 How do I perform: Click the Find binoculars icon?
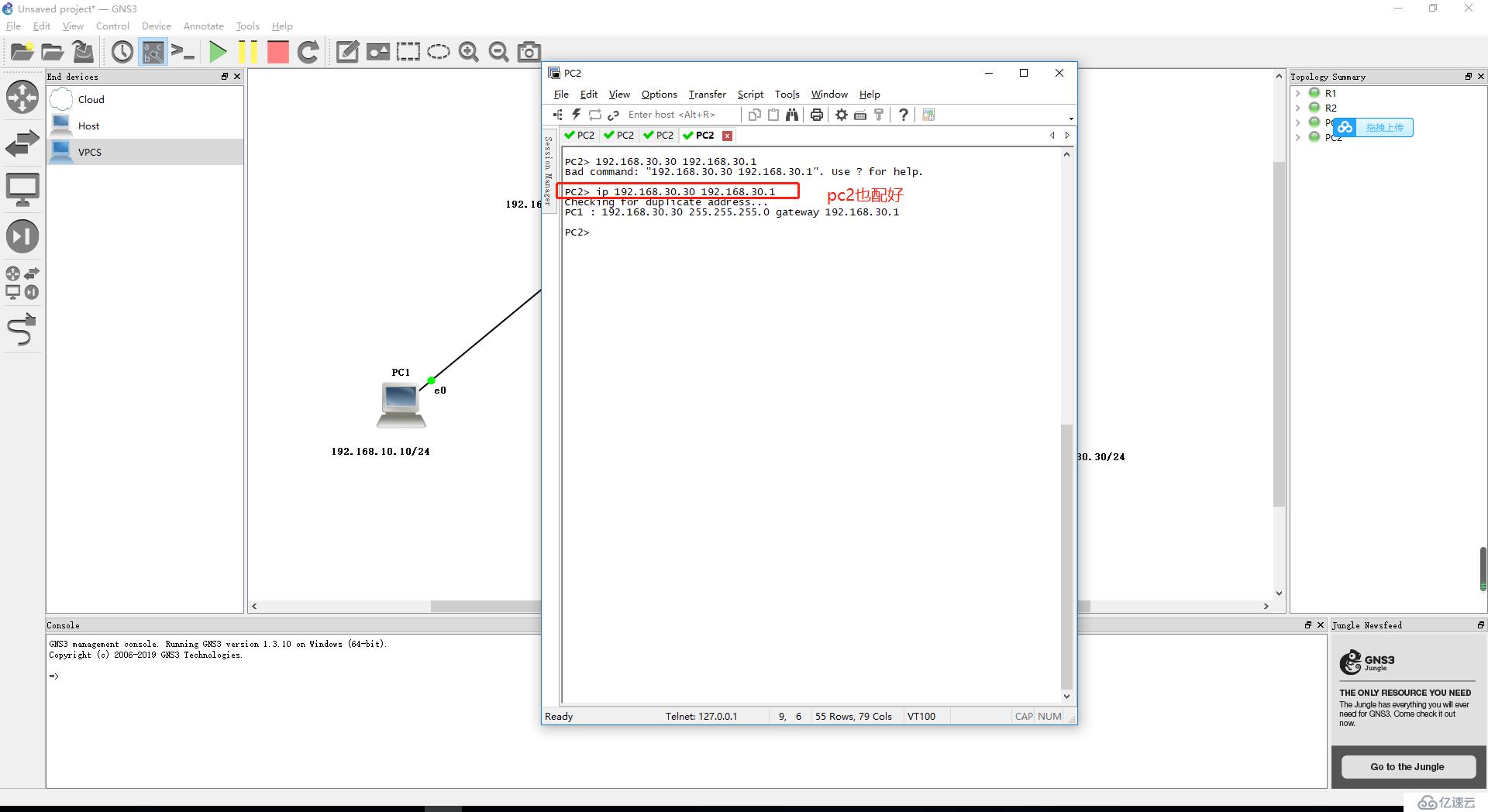(x=791, y=115)
